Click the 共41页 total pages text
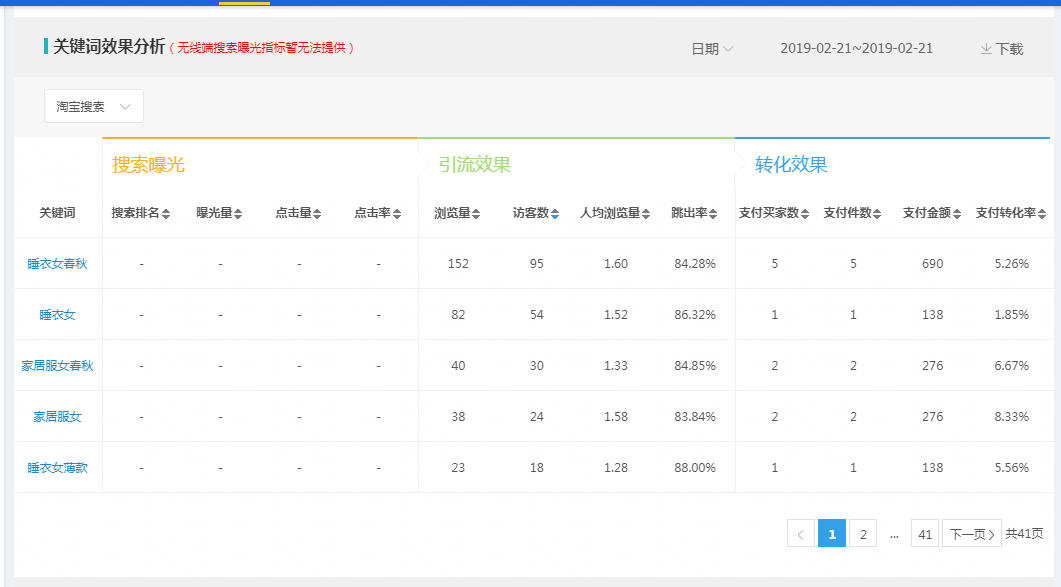 tap(1024, 534)
